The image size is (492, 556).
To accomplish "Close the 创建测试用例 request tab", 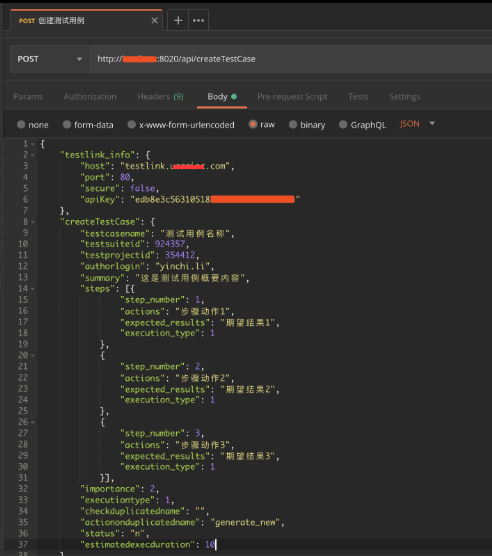I will pyautogui.click(x=154, y=21).
